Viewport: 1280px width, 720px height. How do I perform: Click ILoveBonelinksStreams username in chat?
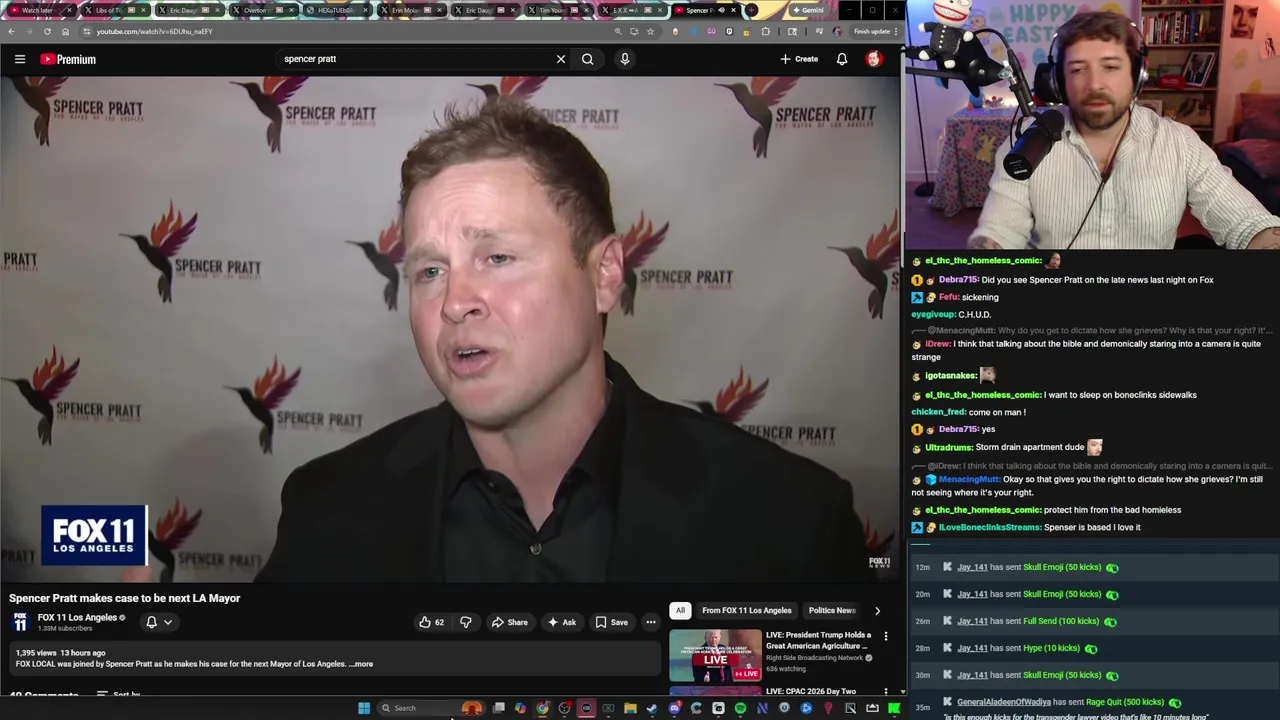point(990,527)
